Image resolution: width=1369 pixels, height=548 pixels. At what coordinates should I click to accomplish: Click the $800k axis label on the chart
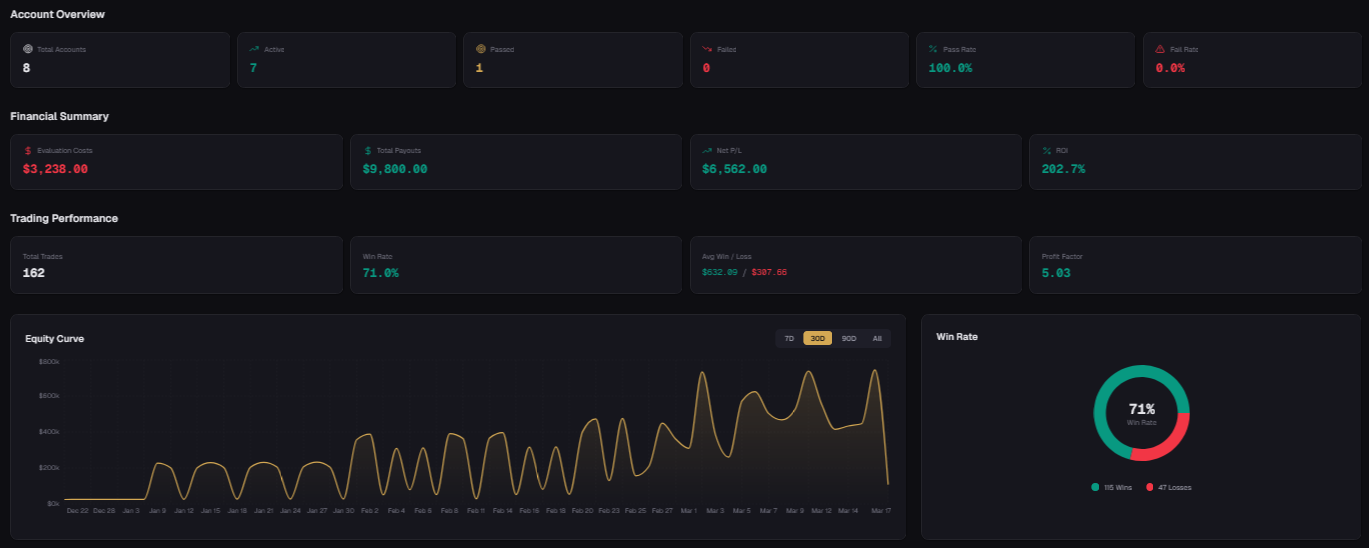click(50, 361)
